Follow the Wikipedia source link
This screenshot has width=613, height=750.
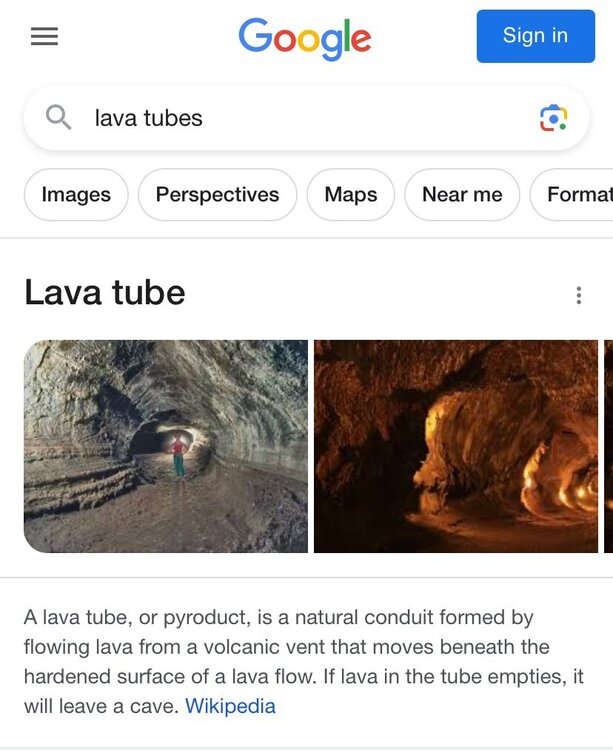click(230, 706)
